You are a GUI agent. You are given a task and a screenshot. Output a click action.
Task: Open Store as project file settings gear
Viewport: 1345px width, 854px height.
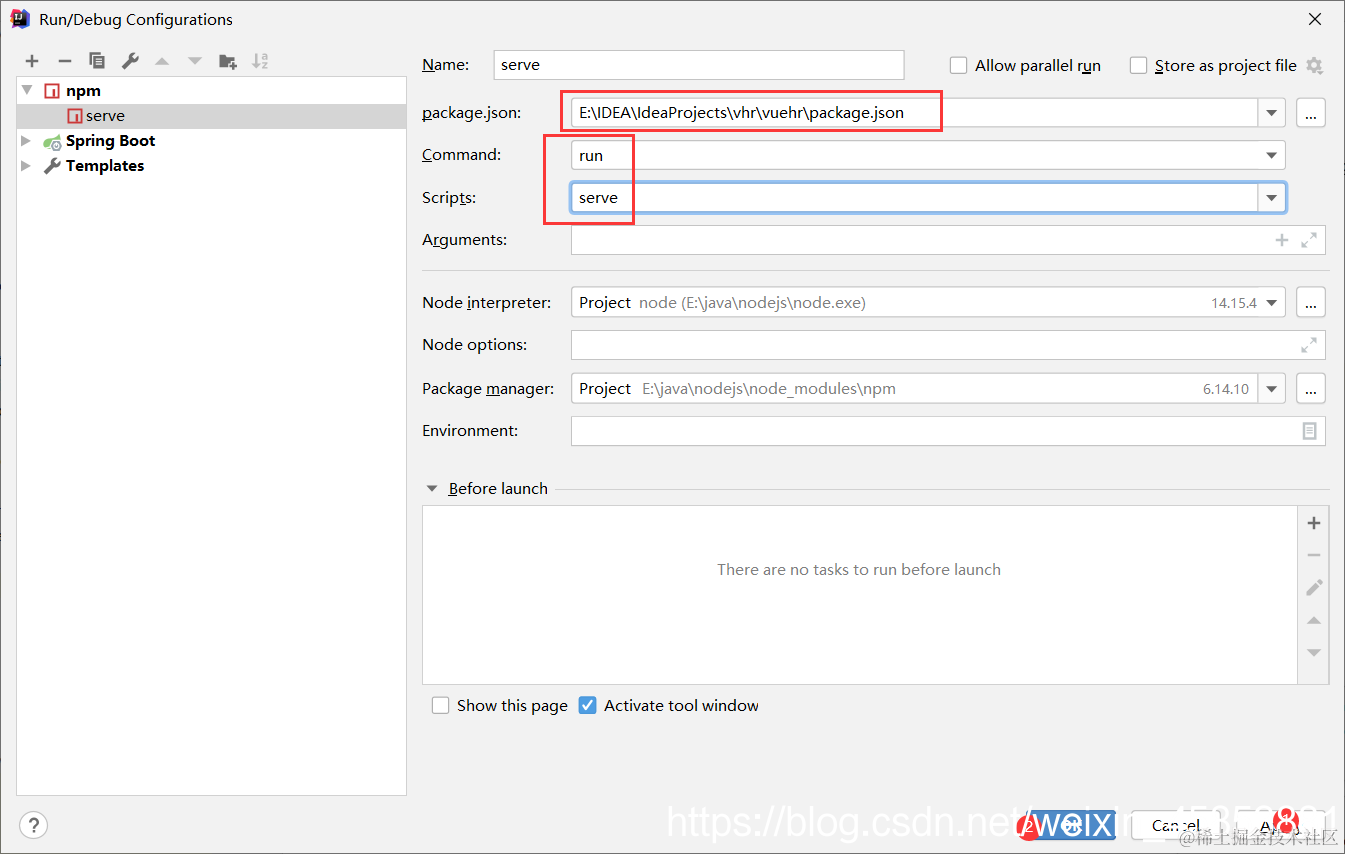[1314, 65]
